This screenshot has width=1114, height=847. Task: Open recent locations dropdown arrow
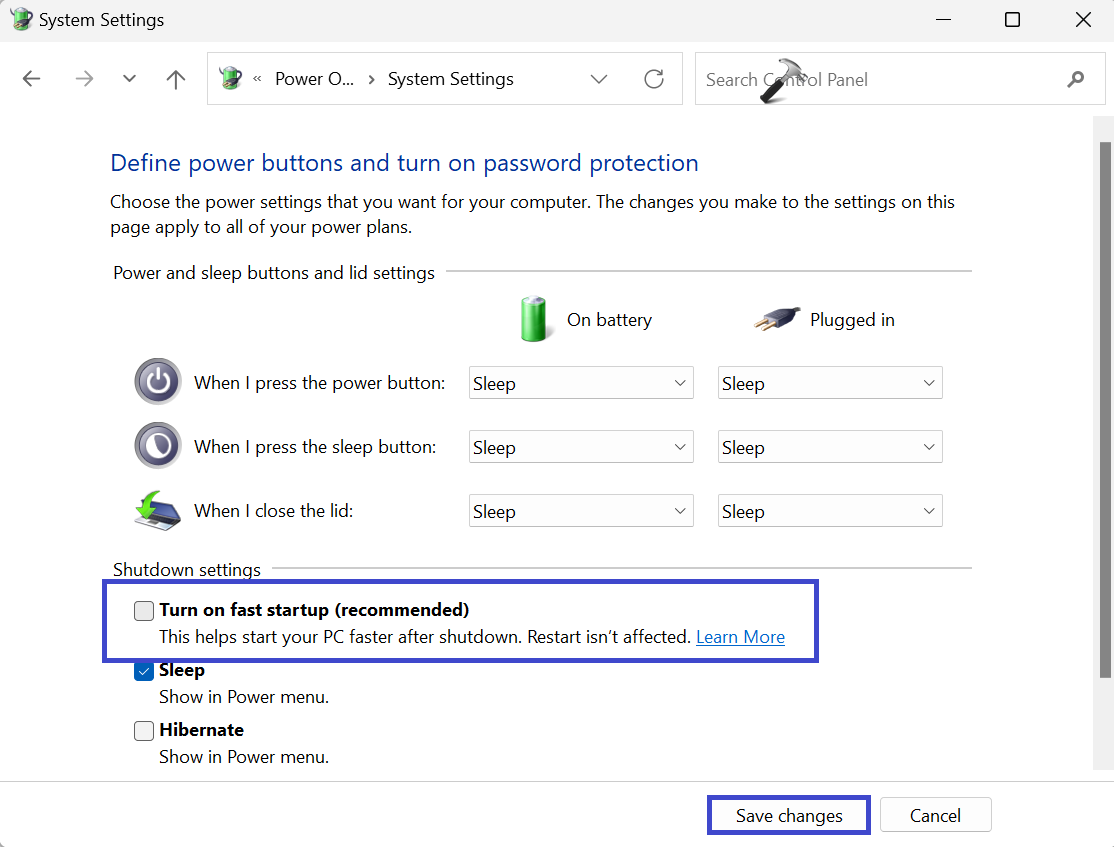pos(129,79)
